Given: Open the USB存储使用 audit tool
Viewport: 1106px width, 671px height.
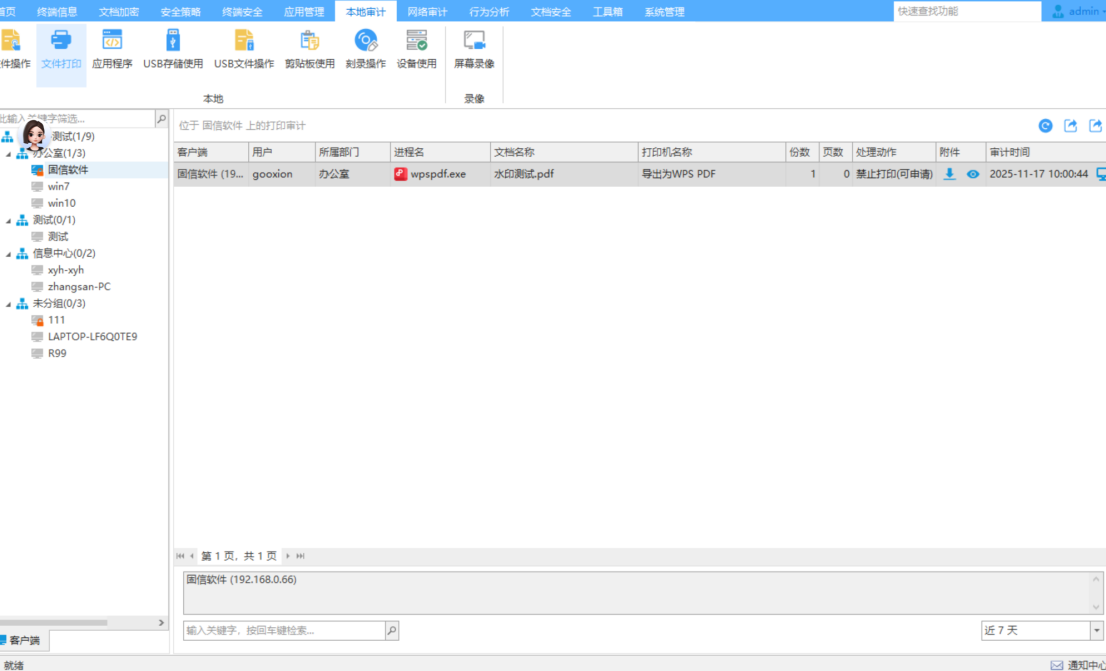Looking at the screenshot, I should point(173,49).
